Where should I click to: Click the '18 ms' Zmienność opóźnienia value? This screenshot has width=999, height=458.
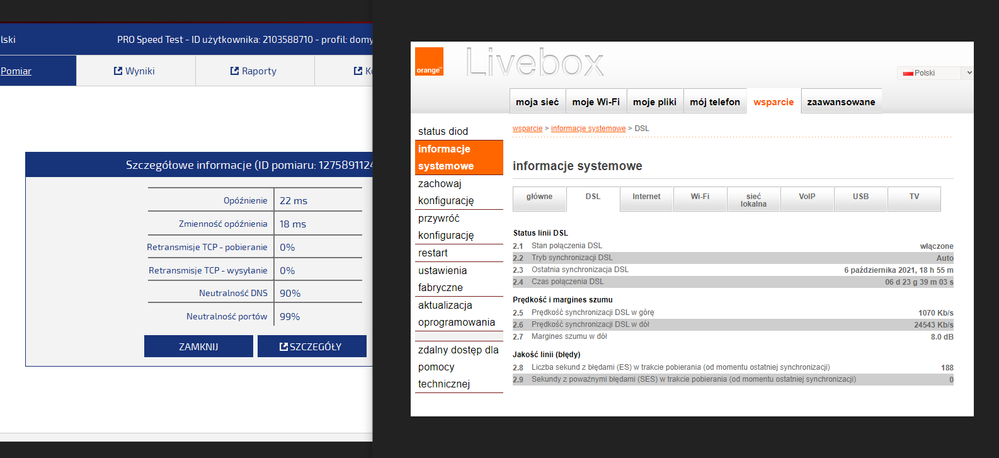click(293, 224)
